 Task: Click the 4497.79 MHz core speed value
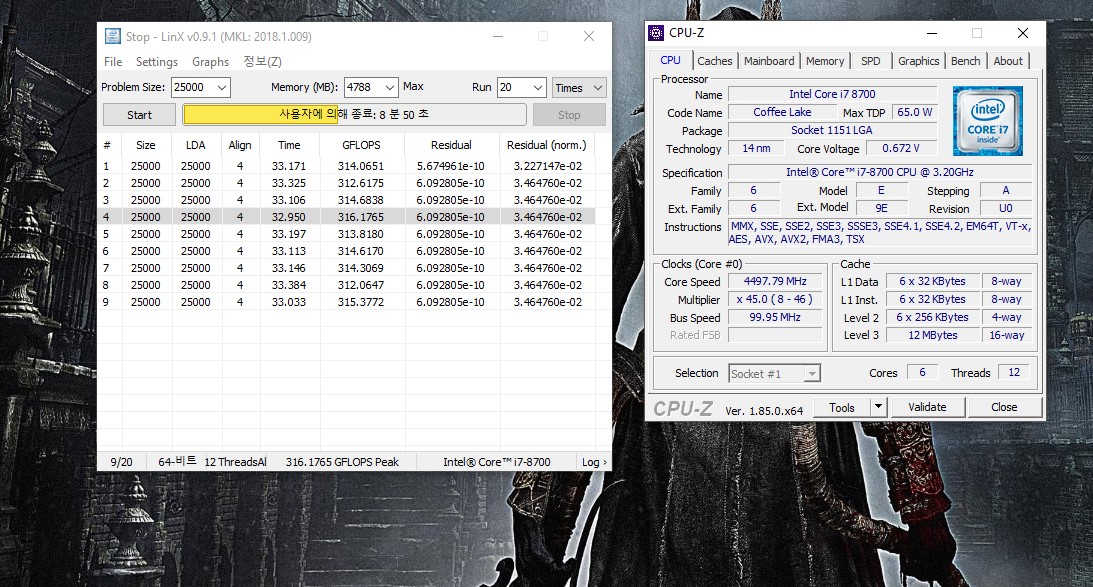click(775, 281)
